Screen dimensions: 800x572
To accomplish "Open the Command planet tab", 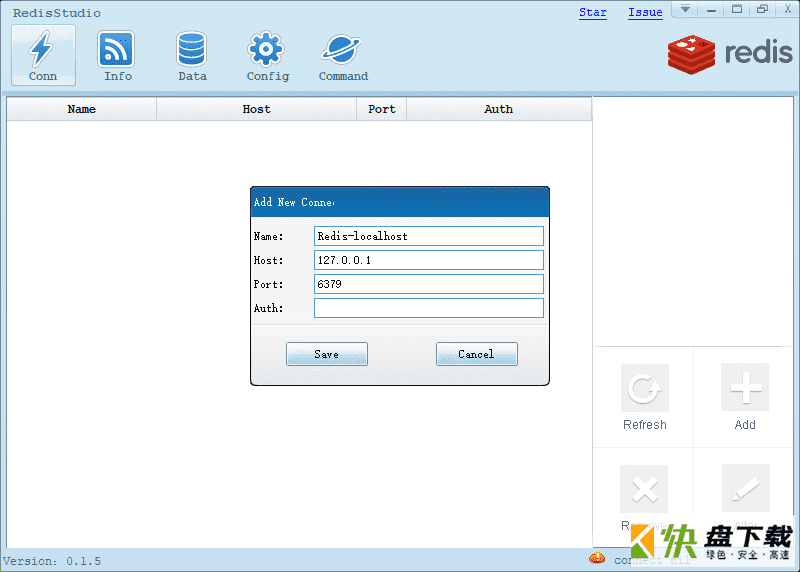I will 343,55.
